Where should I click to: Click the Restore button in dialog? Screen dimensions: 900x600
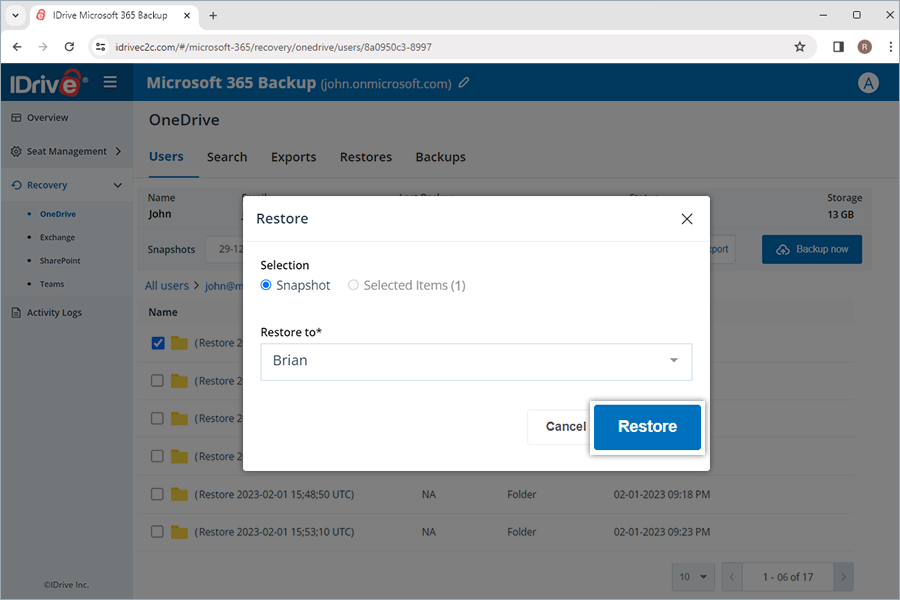click(x=647, y=427)
